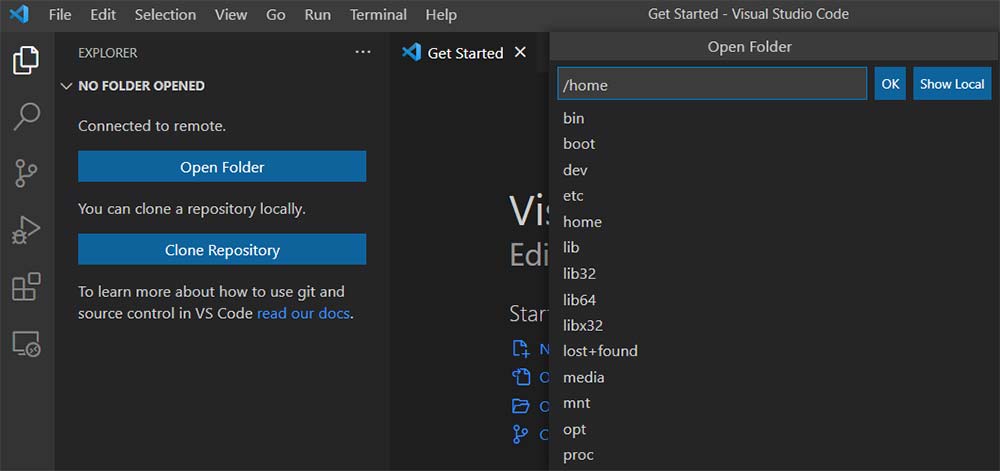Click the Open Folder button in Explorer

pyautogui.click(x=222, y=166)
